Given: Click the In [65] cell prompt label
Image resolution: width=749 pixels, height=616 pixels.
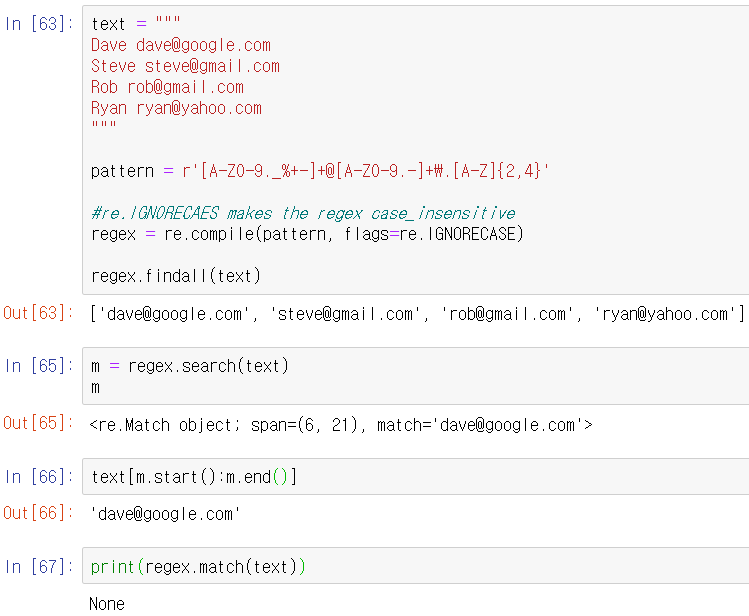Looking at the screenshot, I should 39,366.
